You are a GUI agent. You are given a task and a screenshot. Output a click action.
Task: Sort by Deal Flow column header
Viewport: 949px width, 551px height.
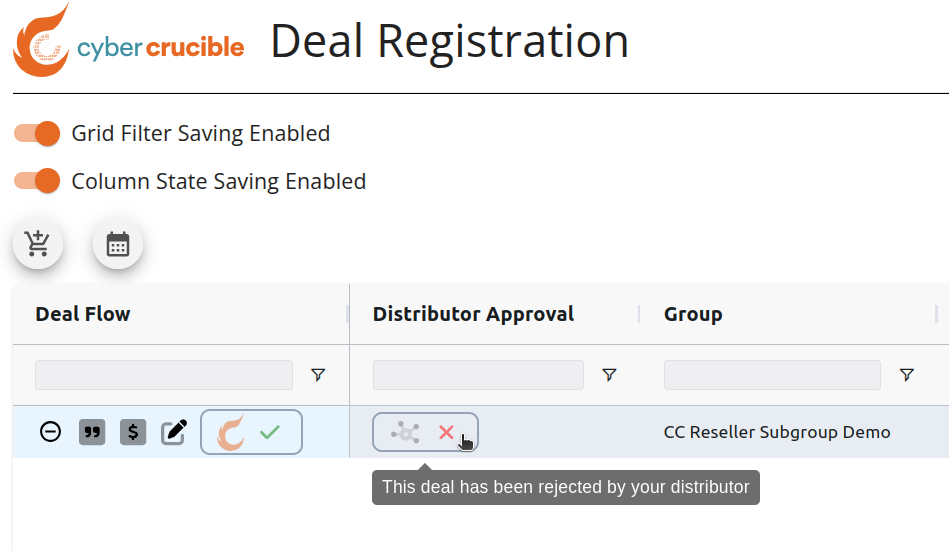click(83, 314)
